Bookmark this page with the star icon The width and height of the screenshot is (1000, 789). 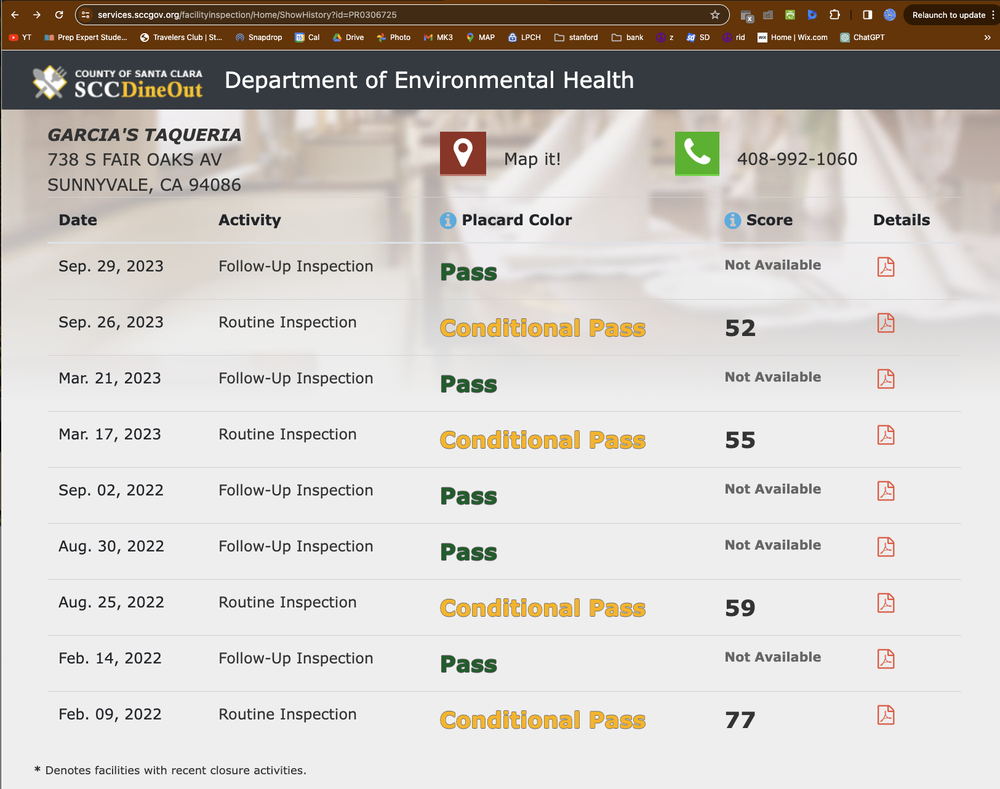click(715, 15)
